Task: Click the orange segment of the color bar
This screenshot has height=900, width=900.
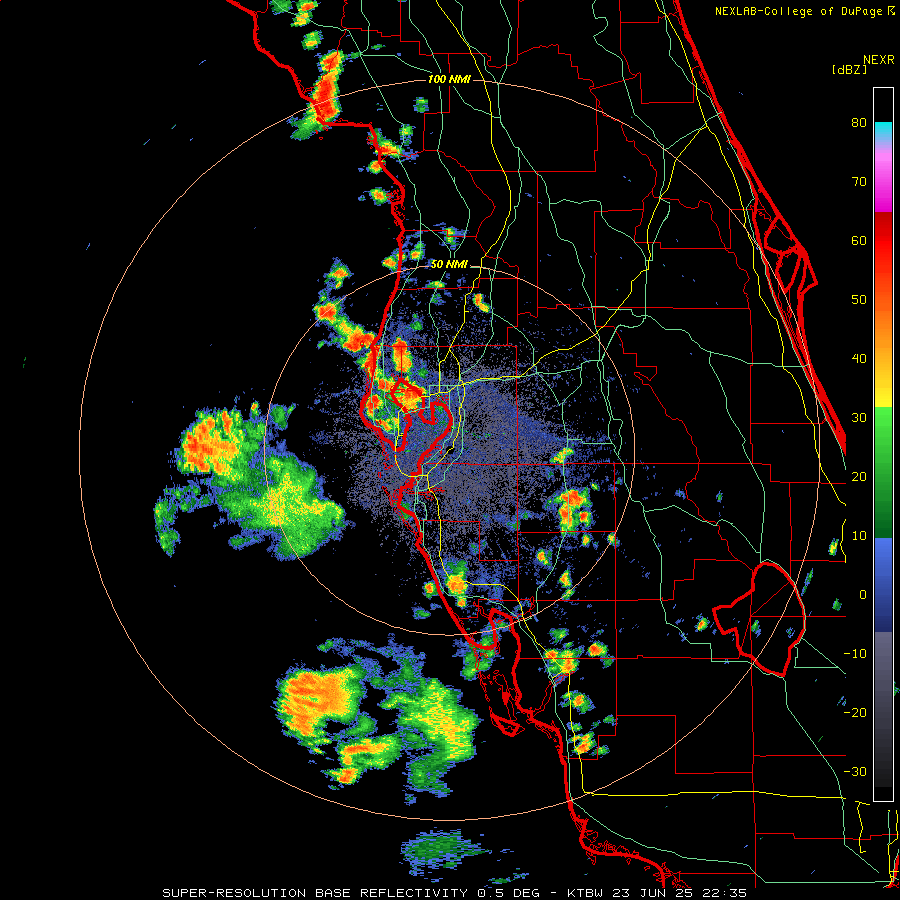Action: (x=883, y=339)
